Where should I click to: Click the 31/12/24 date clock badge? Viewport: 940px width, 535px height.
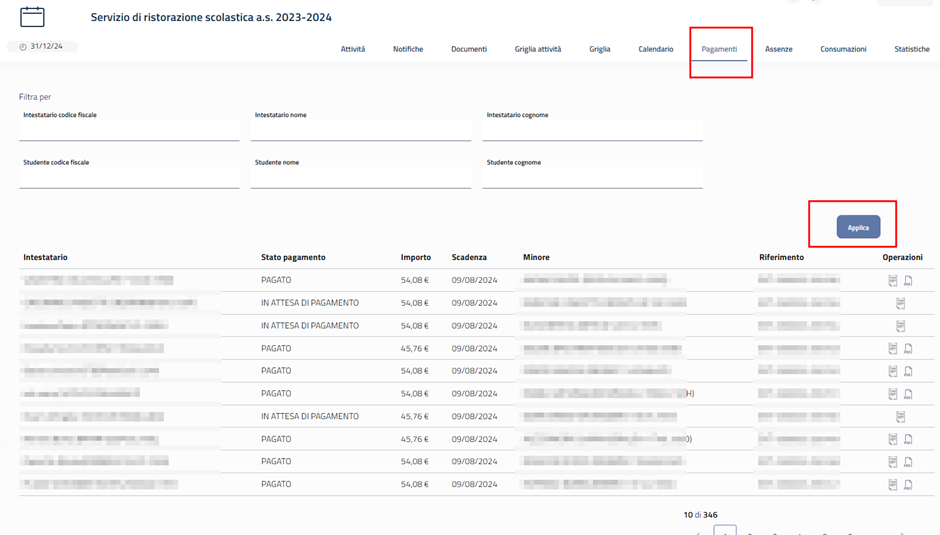[x=42, y=47]
